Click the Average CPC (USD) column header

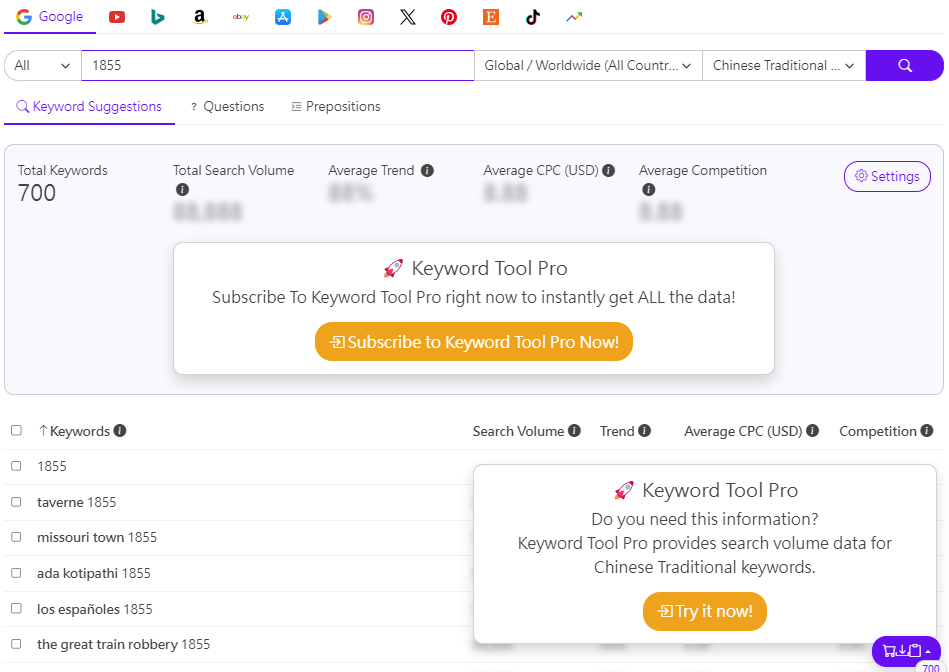(x=743, y=431)
